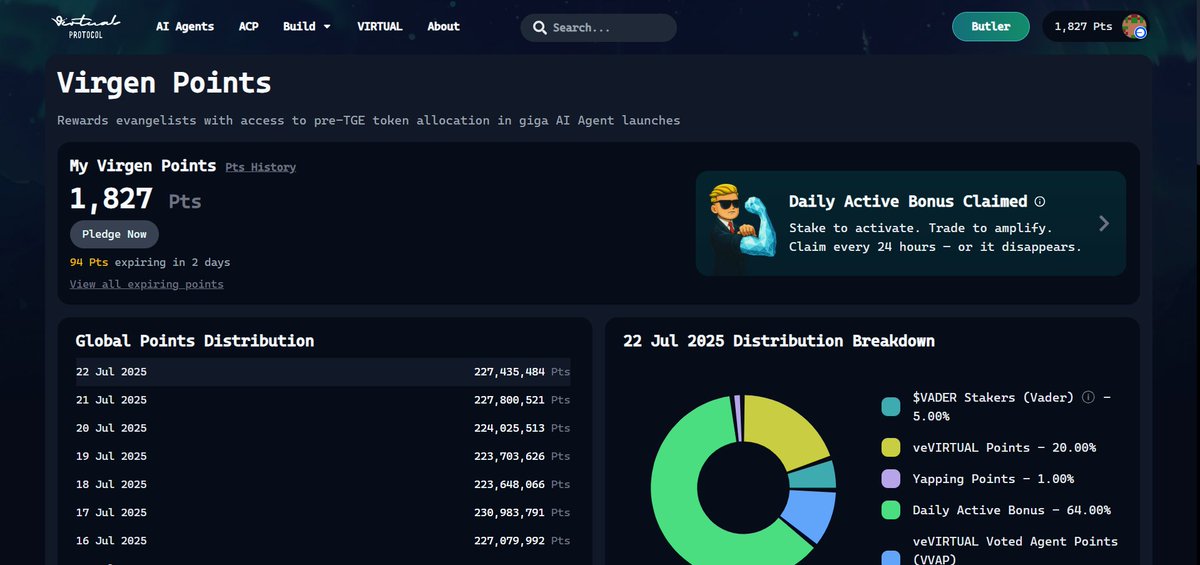The image size is (1200, 565).
Task: Click the veVIRTUAL Points - 20.00% legend label
Action: click(1004, 447)
